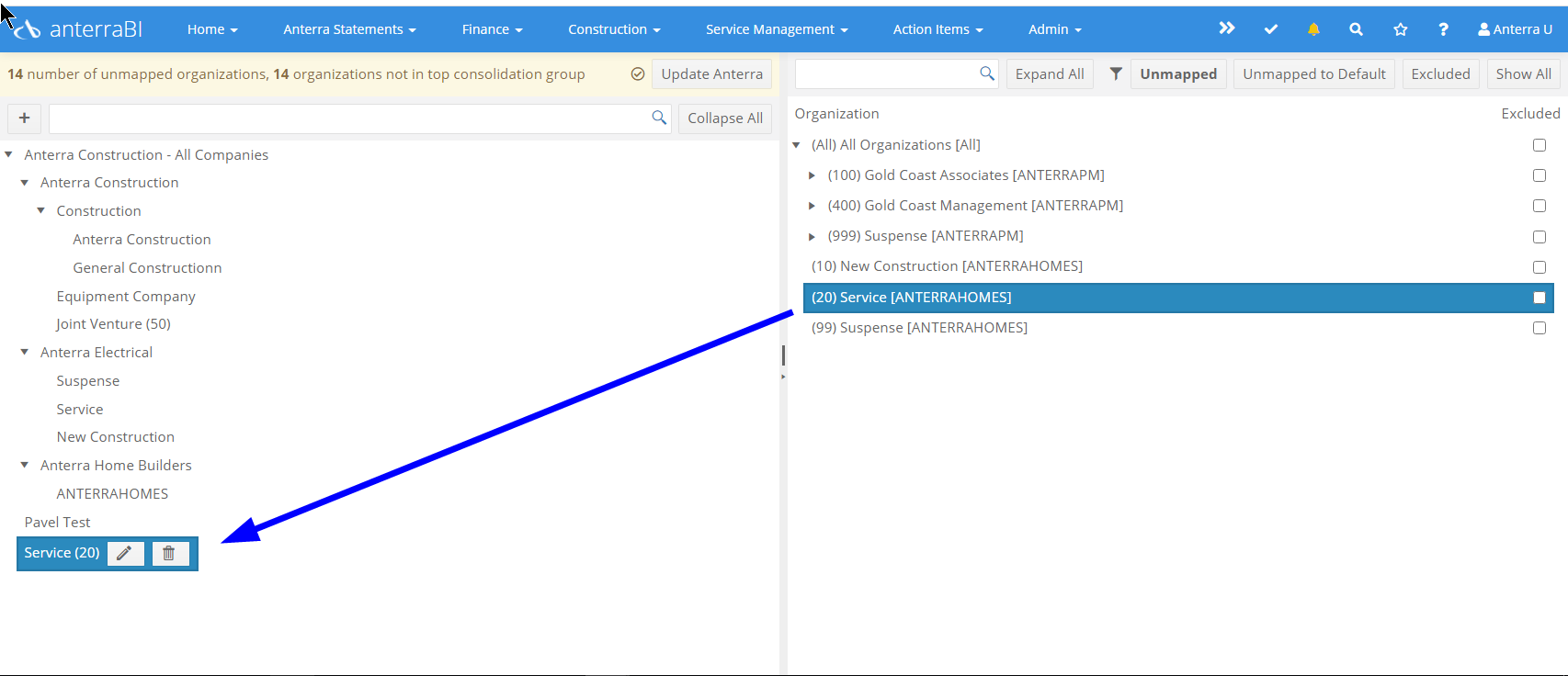Open the notifications bell icon
This screenshot has height=676, width=1568.
tap(1313, 29)
